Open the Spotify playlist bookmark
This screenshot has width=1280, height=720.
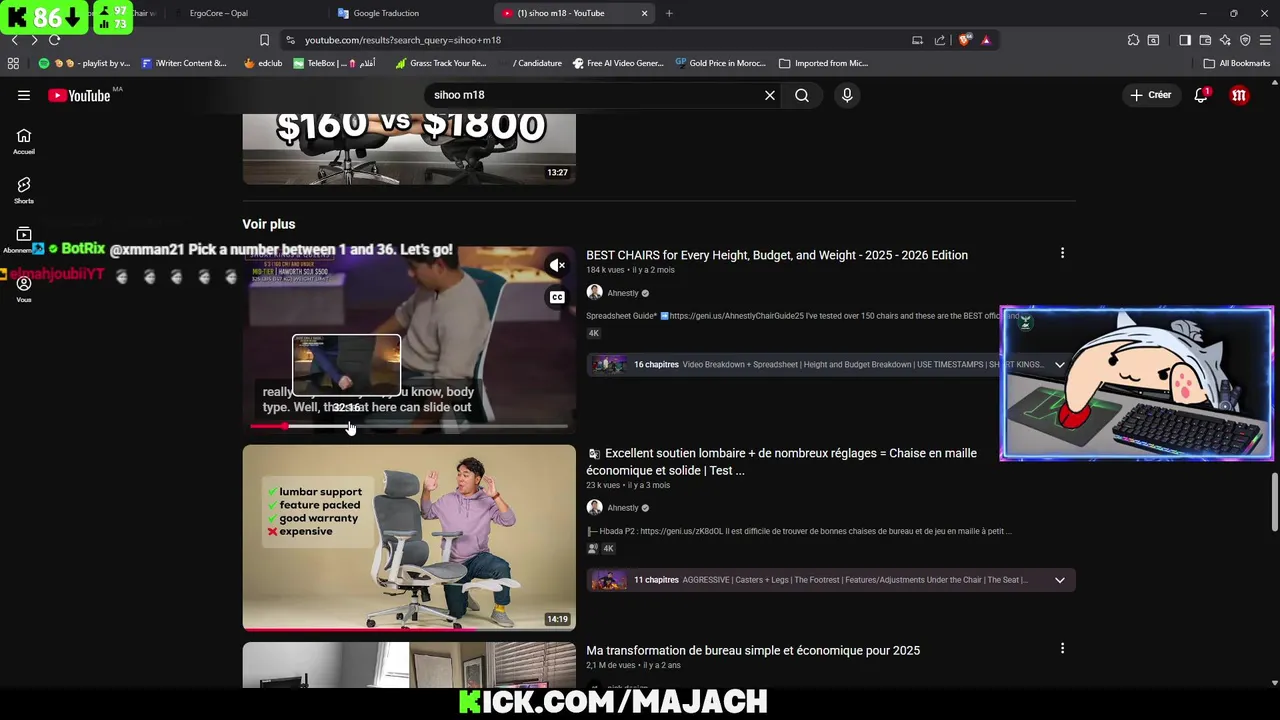click(84, 63)
